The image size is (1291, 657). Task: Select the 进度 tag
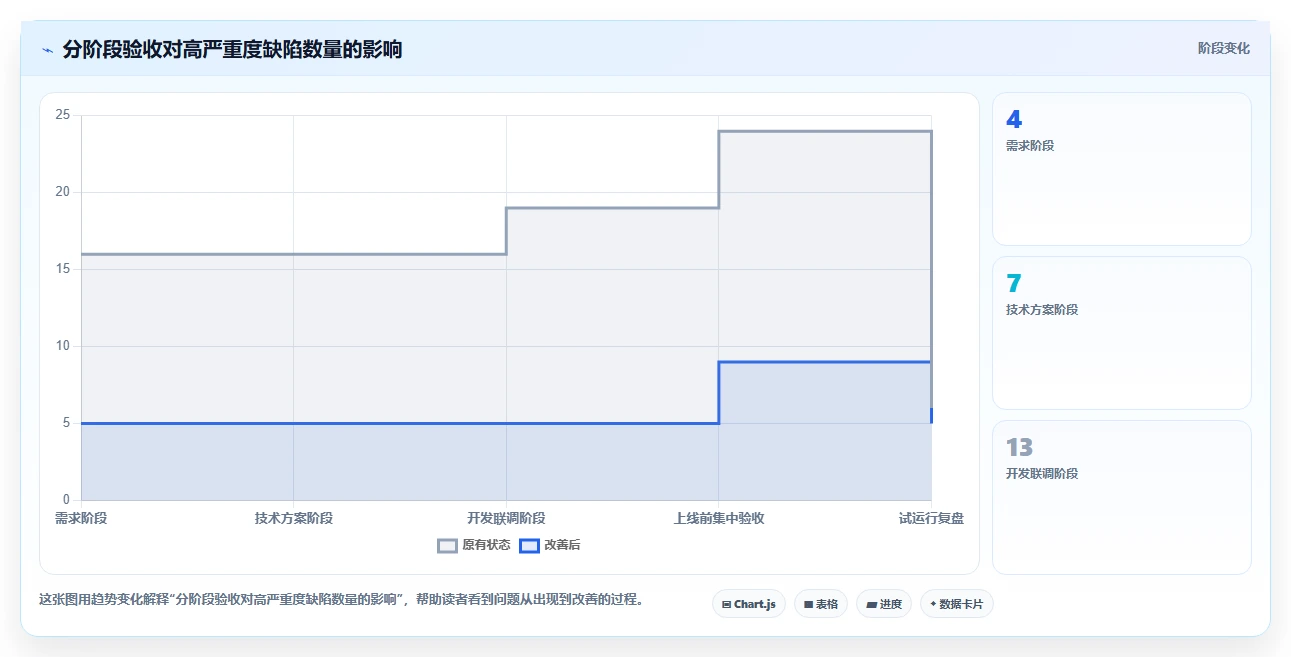(x=884, y=604)
